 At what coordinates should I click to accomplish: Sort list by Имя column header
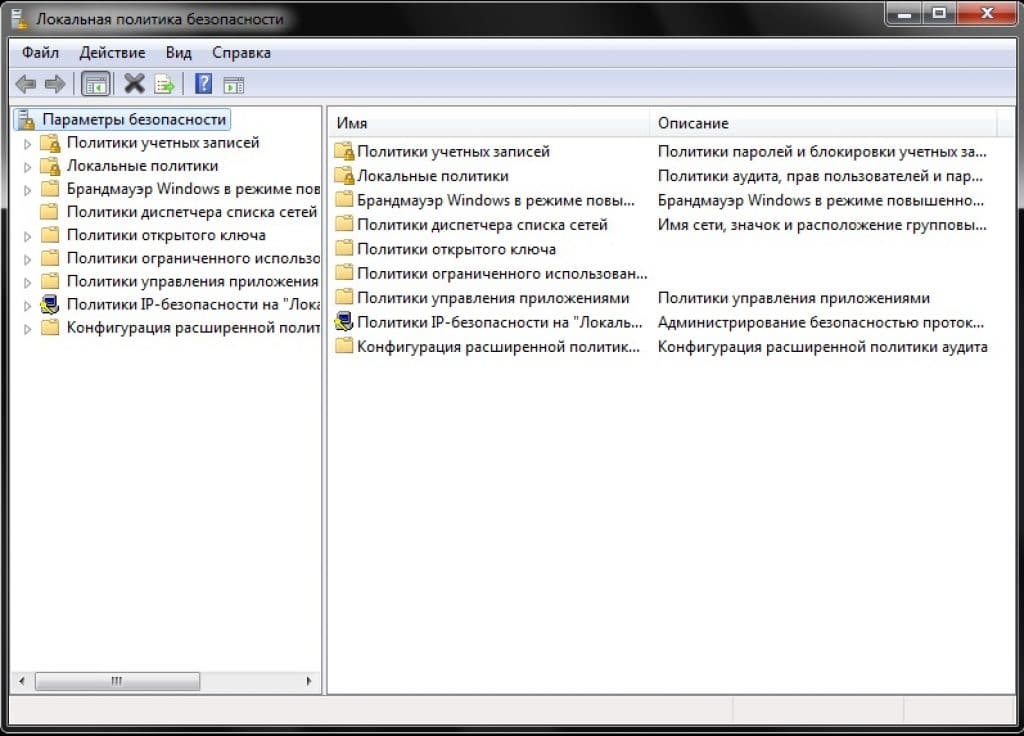coord(488,123)
